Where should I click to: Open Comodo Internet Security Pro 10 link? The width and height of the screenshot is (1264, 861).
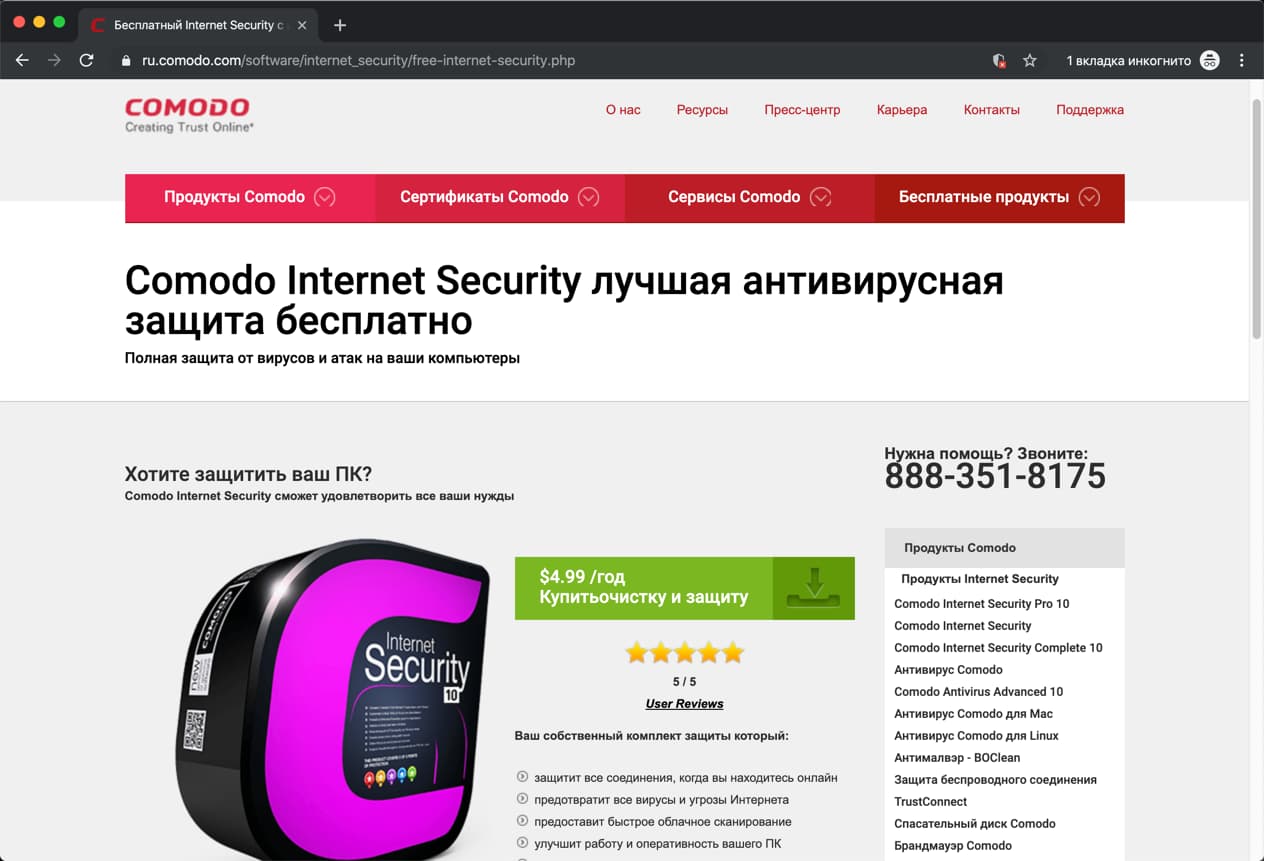[982, 604]
